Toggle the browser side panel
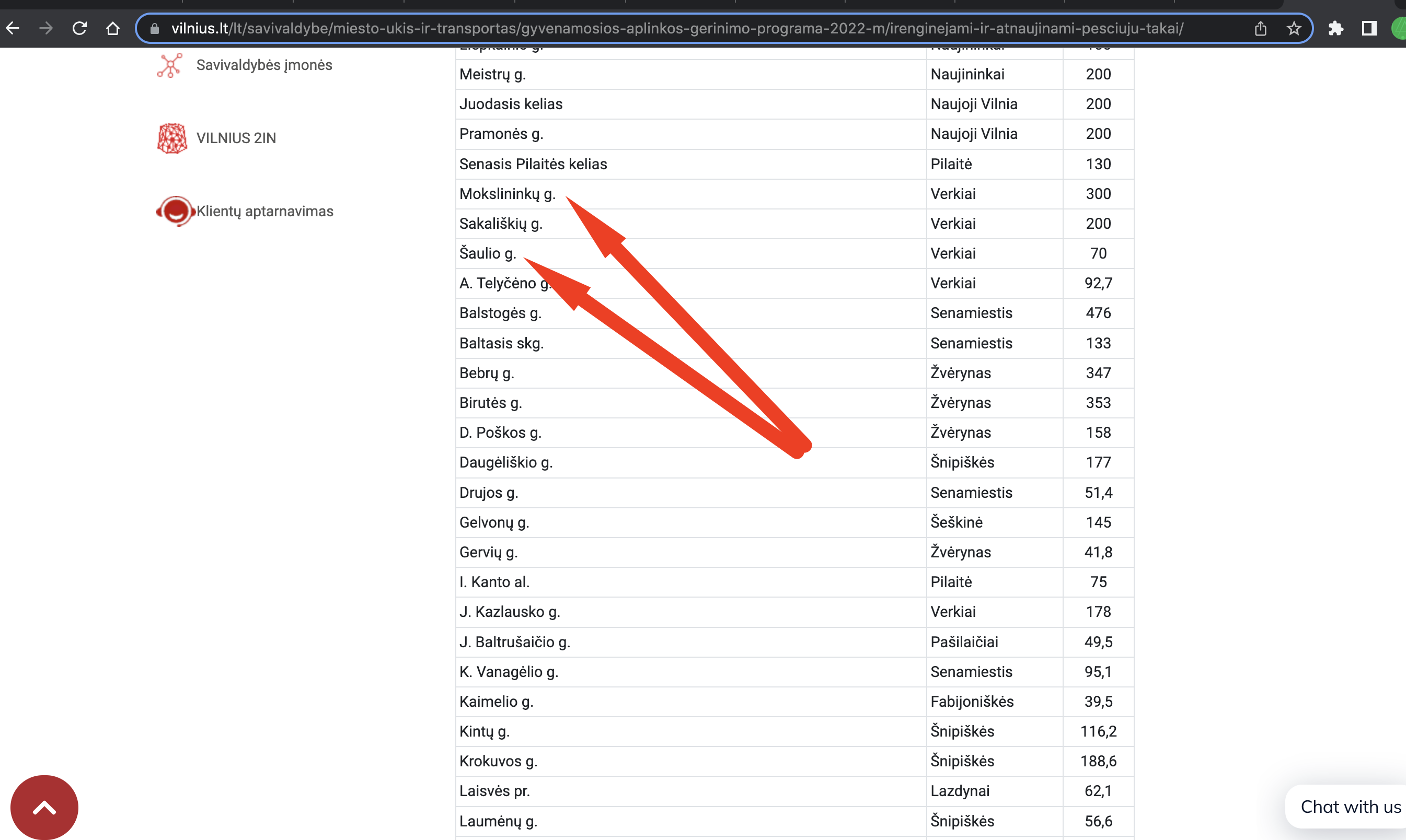The width and height of the screenshot is (1406, 840). point(1368,28)
